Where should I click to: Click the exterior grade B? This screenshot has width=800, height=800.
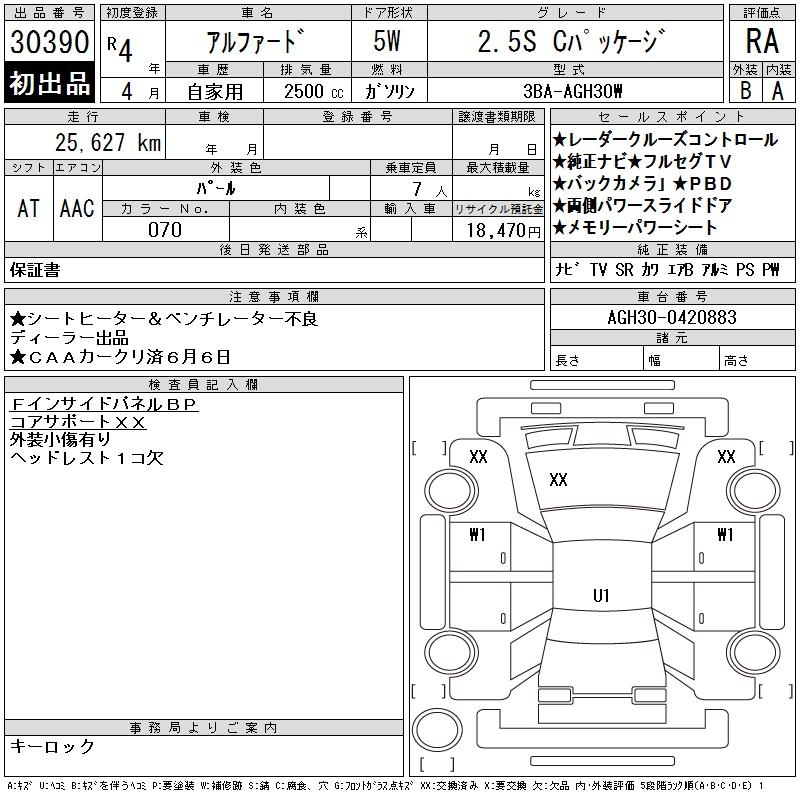click(745, 91)
